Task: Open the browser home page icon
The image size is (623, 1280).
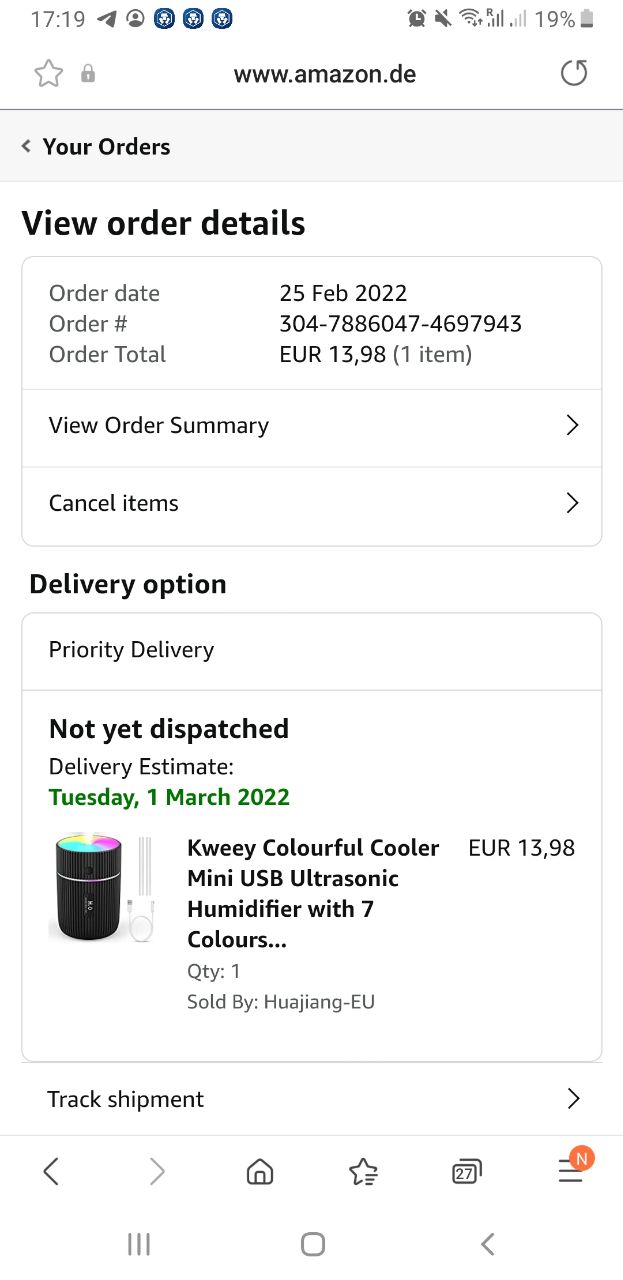Action: 260,1171
